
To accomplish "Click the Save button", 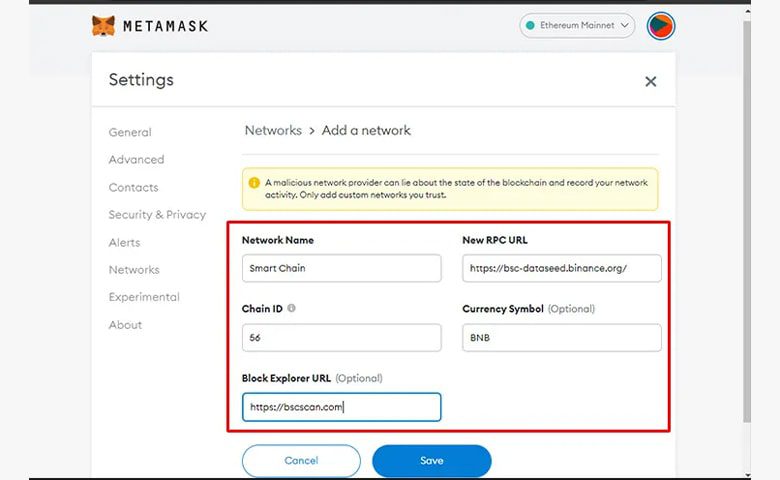I will [x=432, y=461].
